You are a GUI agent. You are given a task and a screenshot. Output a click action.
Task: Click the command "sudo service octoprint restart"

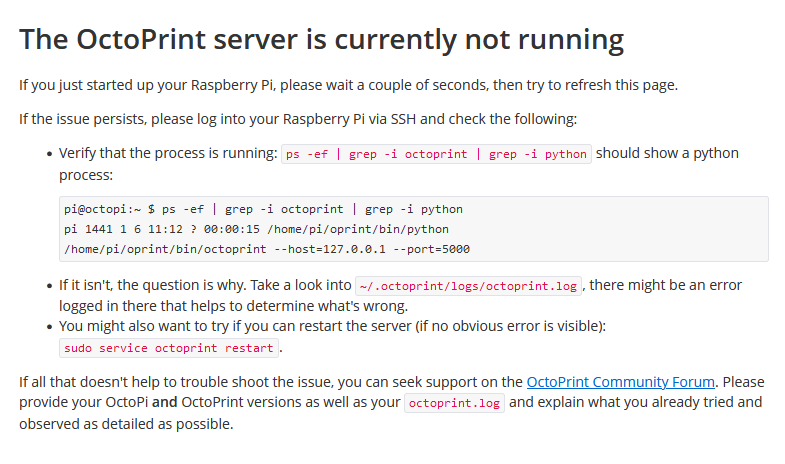(x=169, y=348)
